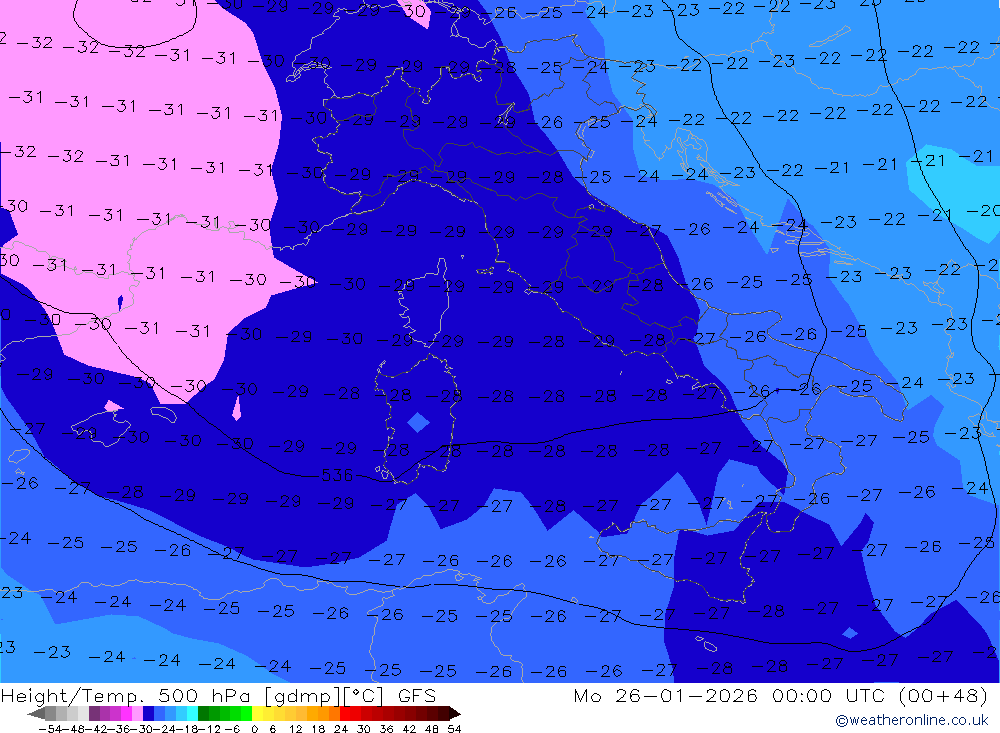Select the title text 'Height/Temp. 500 hPa [gdmp][°C] GFS'
The height and width of the screenshot is (733, 1000).
[219, 695]
